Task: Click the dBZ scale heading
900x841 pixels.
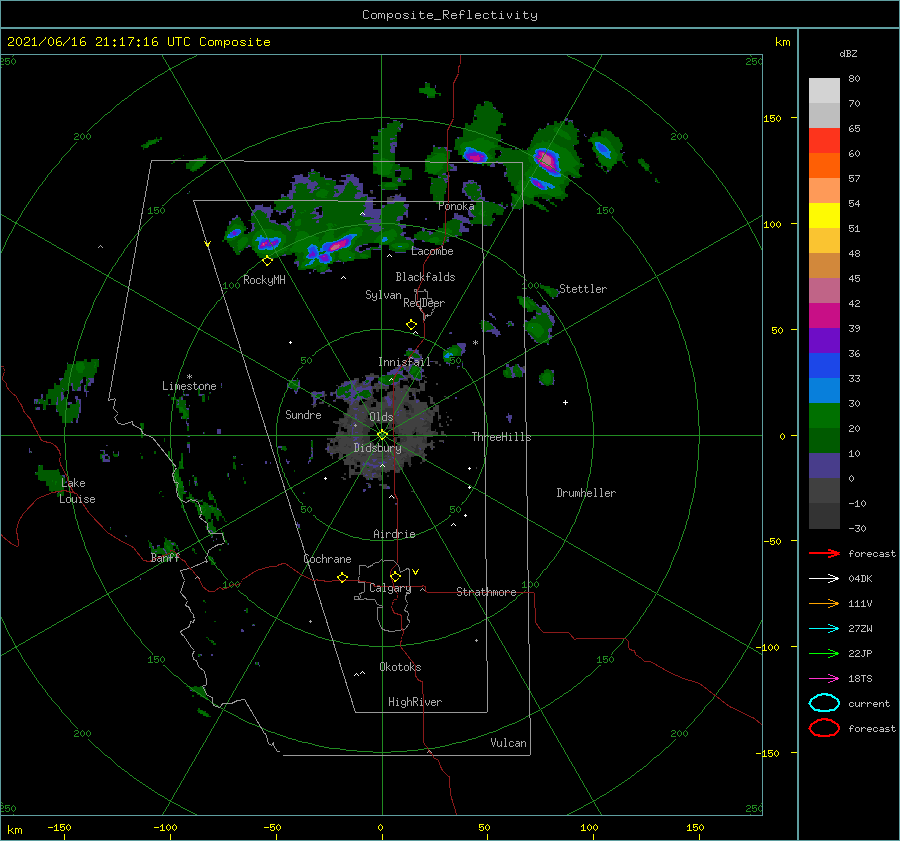Action: click(x=848, y=53)
